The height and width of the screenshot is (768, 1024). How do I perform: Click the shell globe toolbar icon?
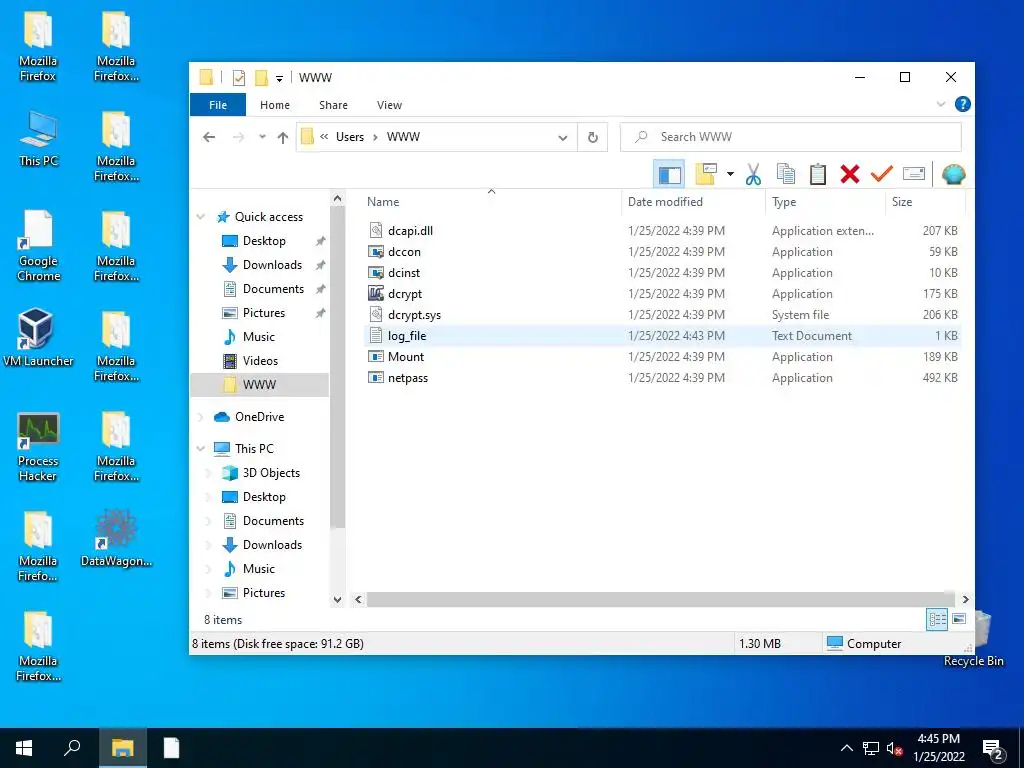(x=953, y=174)
